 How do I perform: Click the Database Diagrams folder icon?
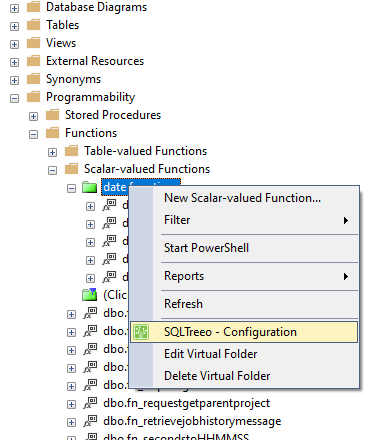(33, 6)
